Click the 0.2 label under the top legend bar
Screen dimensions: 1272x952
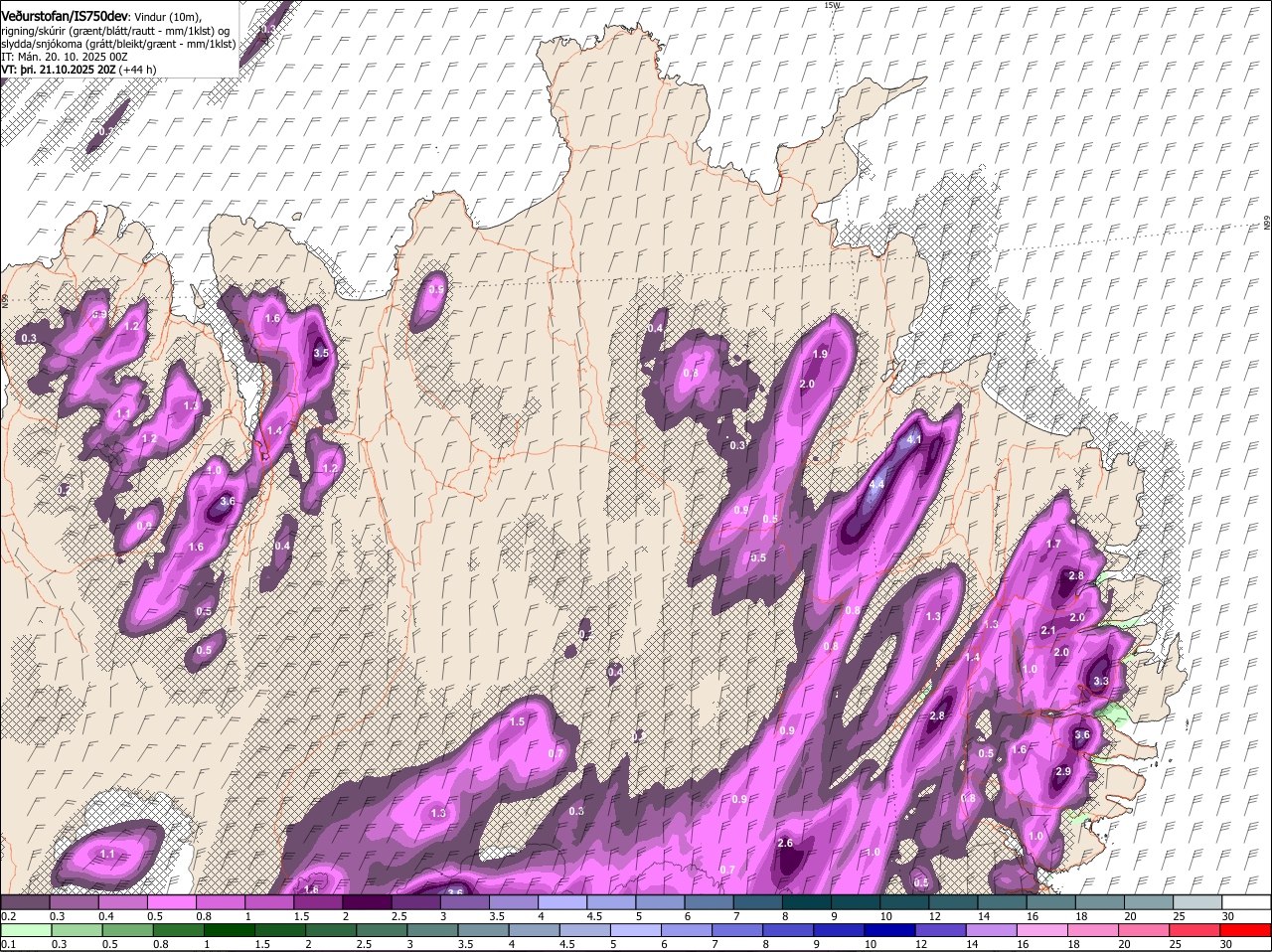8,915
